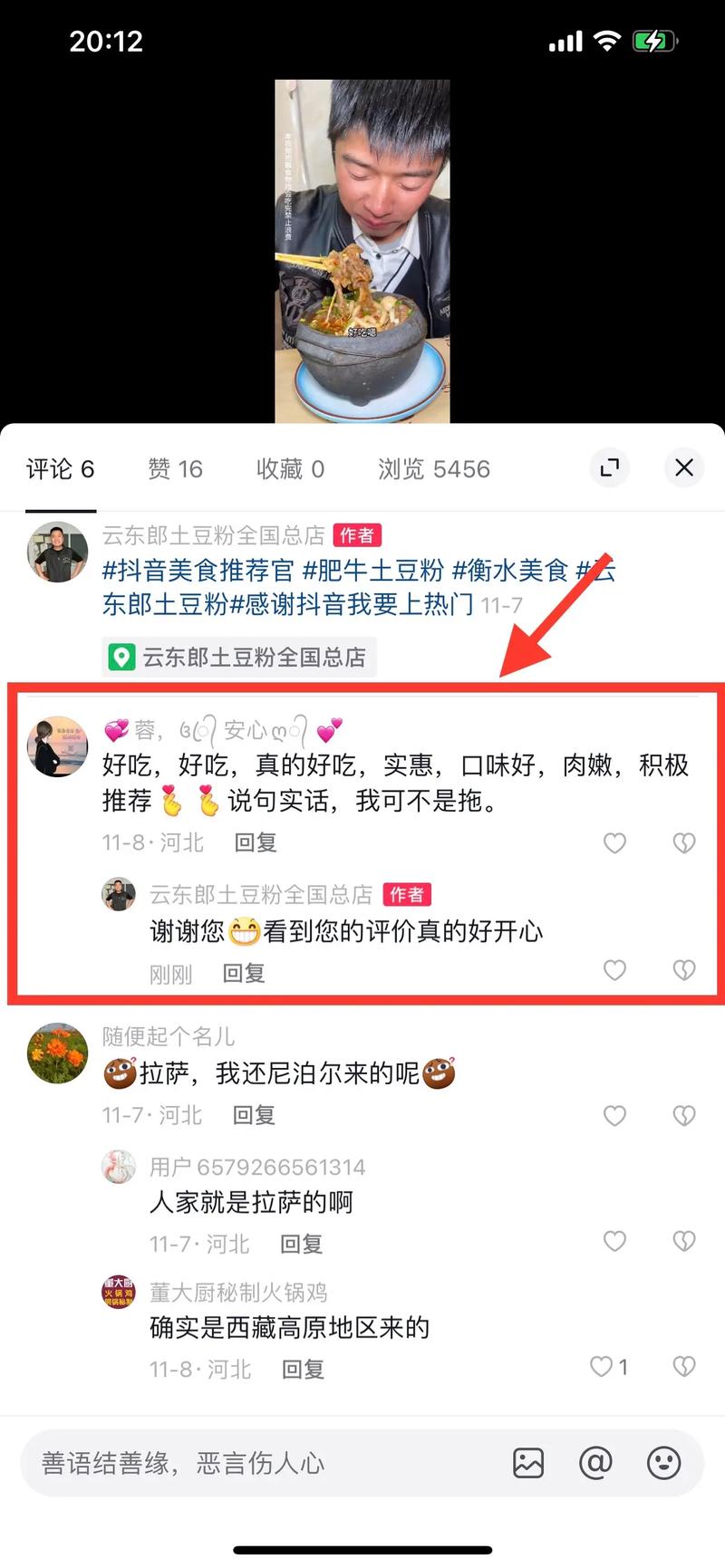Open the video thumbnail above comments
Image resolution: width=725 pixels, height=1568 pixels.
tap(362, 251)
